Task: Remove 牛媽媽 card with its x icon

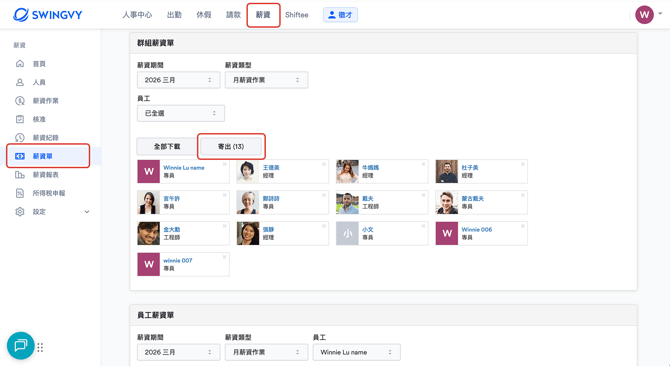Action: (x=423, y=164)
